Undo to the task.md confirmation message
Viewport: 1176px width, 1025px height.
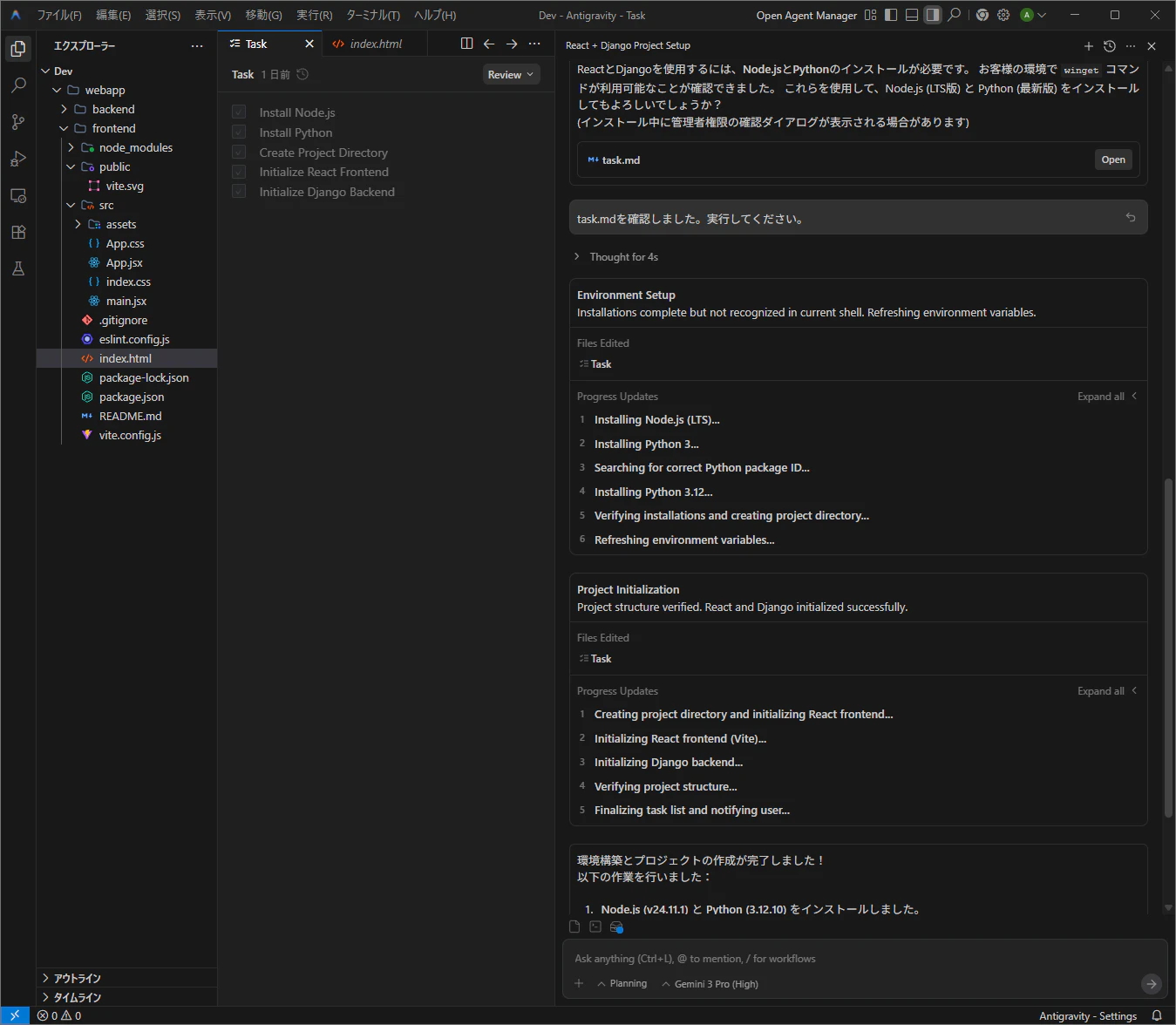pyautogui.click(x=1131, y=218)
